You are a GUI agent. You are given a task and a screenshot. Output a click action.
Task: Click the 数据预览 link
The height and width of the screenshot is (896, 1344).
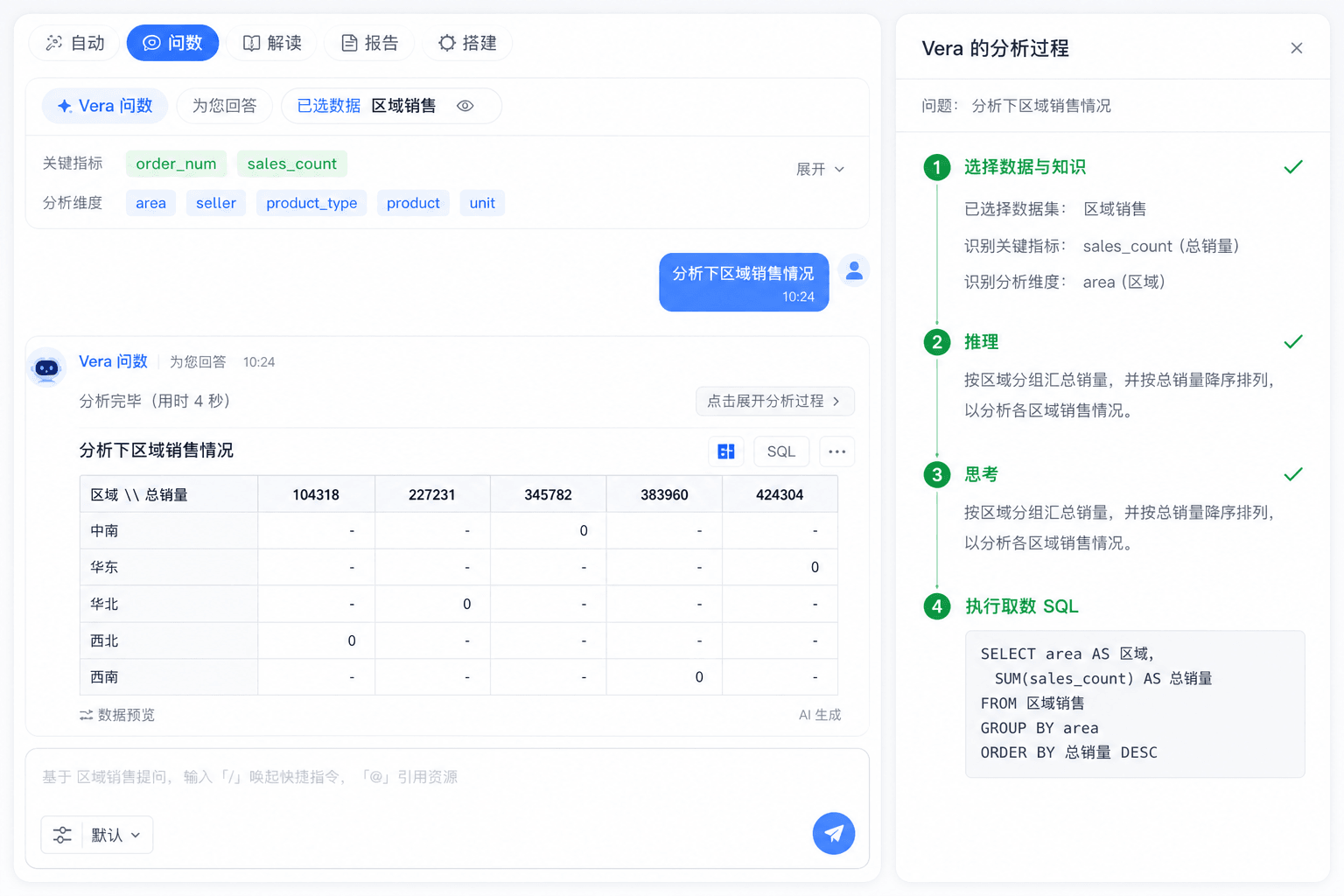(x=117, y=715)
